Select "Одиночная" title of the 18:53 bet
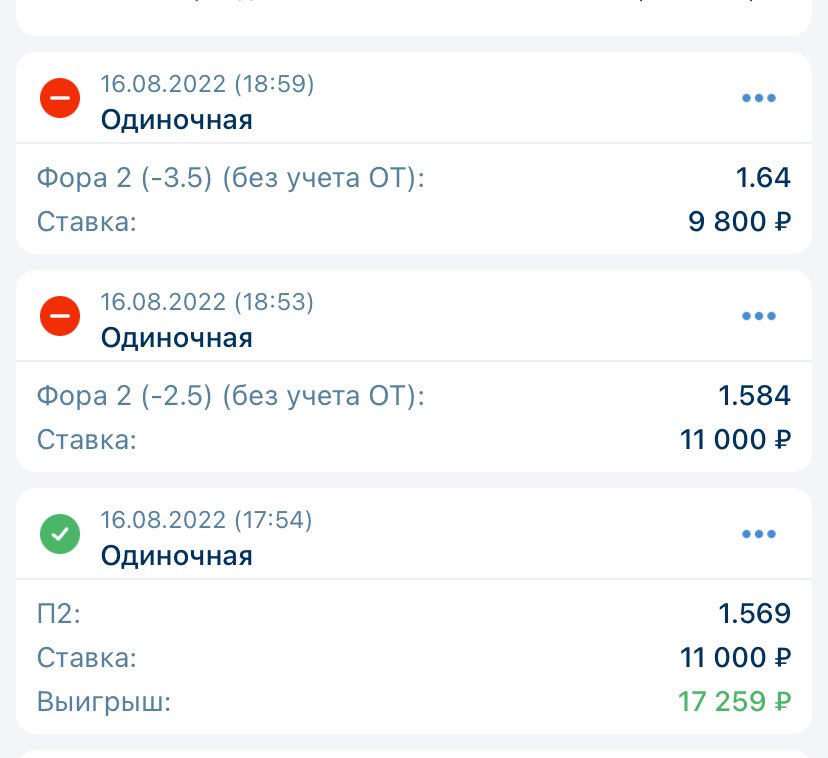 [176, 338]
